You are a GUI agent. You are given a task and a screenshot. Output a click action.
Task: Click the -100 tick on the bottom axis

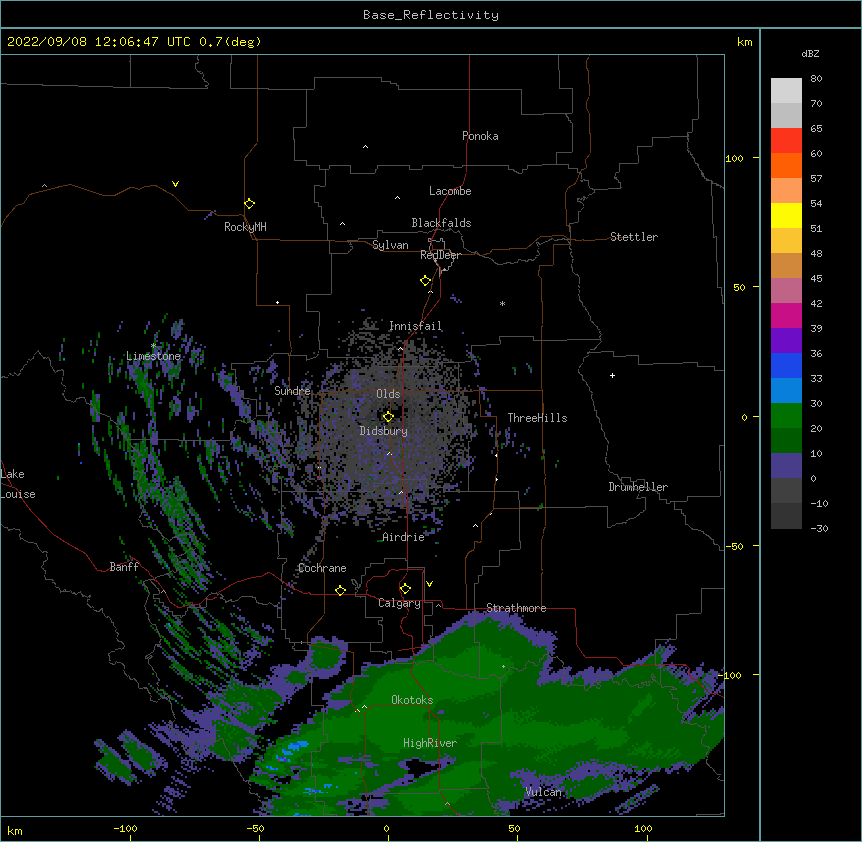(126, 828)
